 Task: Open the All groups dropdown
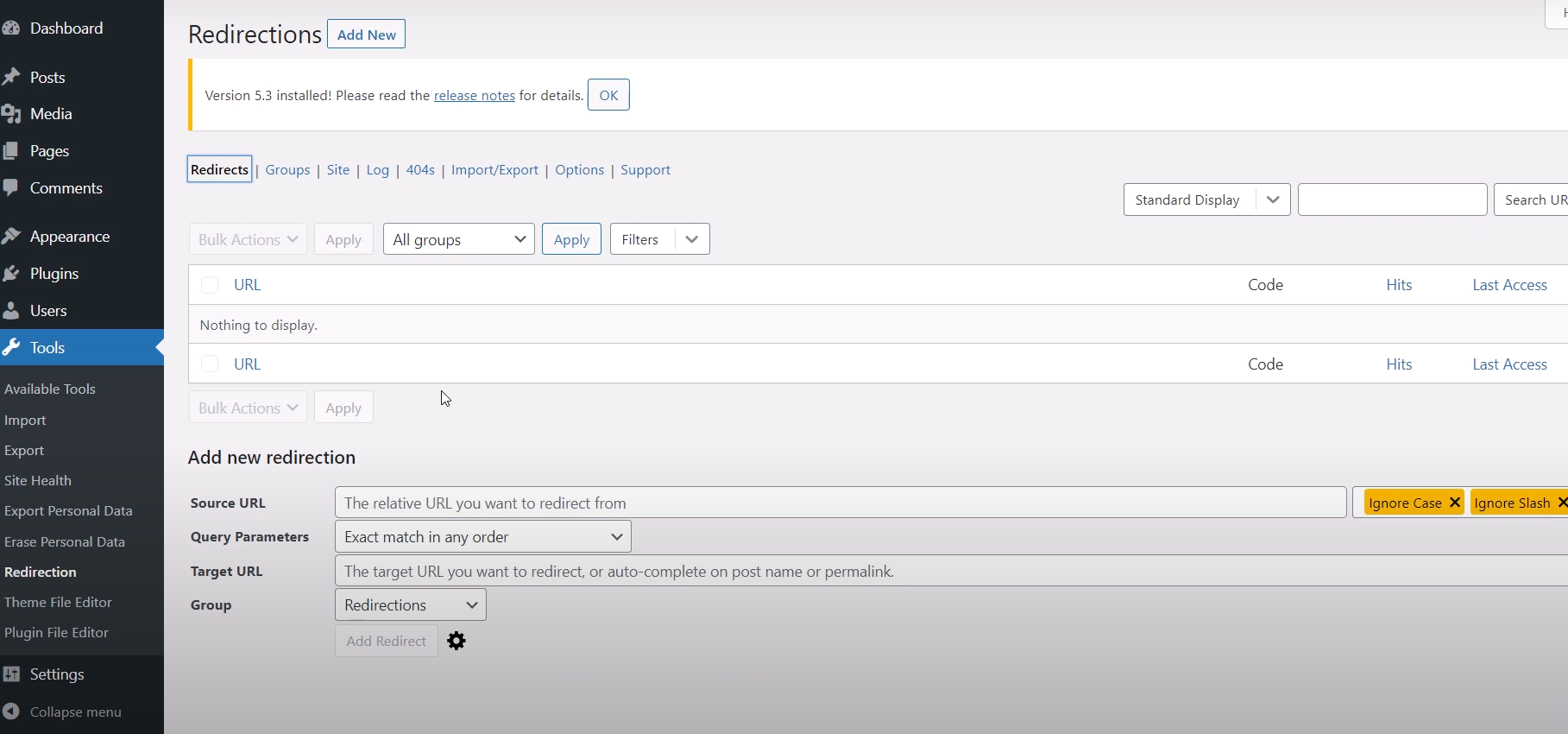[458, 239]
